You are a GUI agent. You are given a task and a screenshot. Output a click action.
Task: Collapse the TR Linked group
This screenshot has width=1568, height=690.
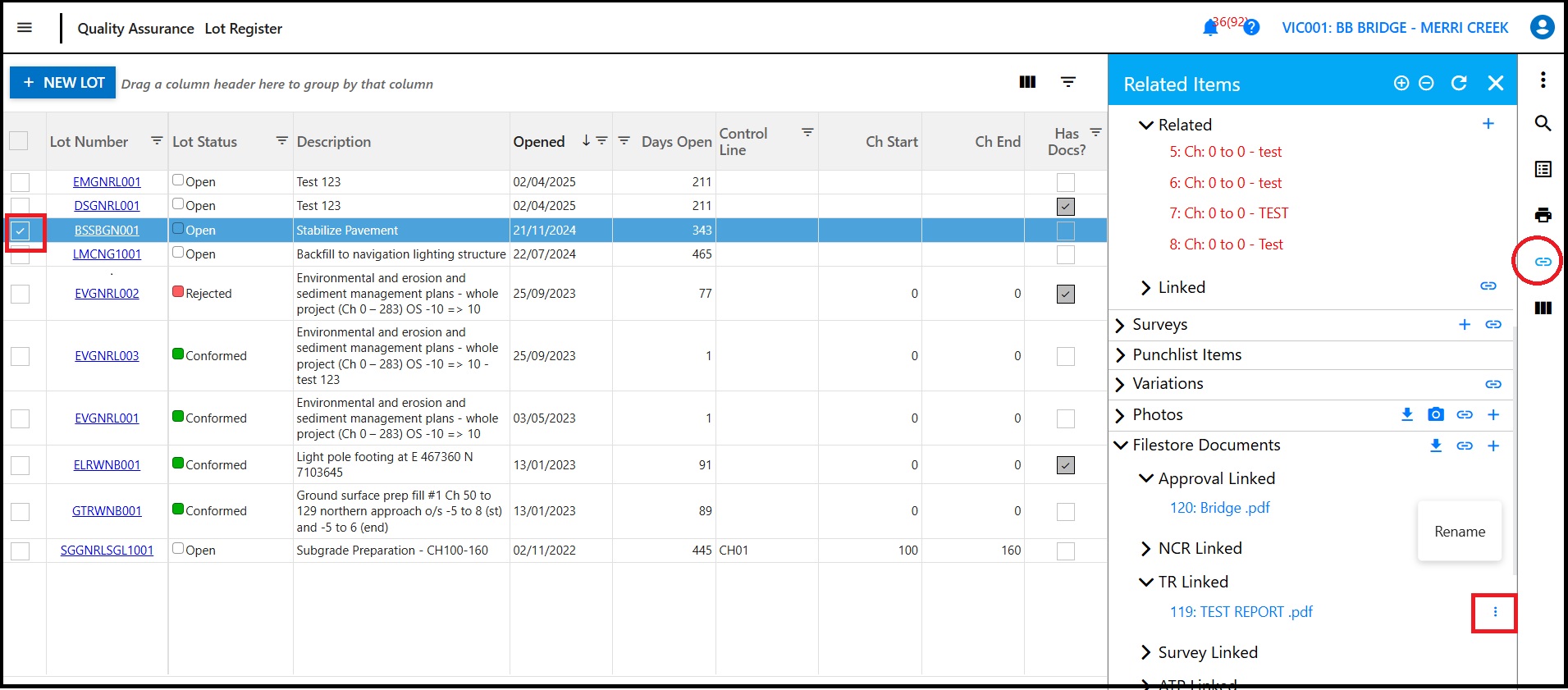click(1146, 582)
